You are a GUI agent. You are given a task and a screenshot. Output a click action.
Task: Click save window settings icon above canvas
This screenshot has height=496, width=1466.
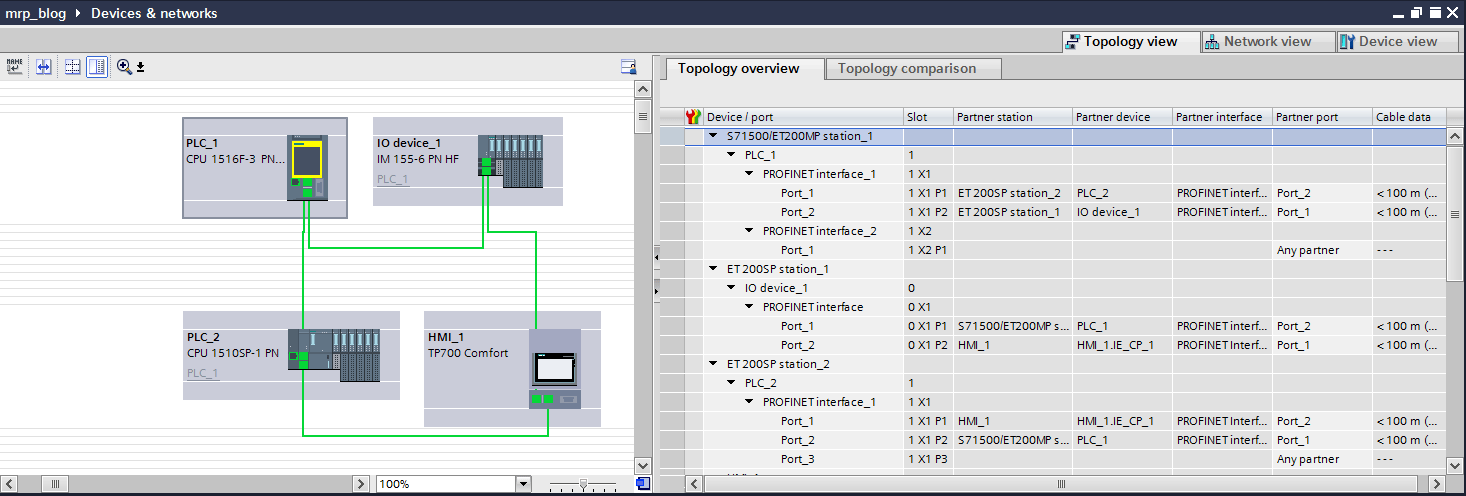[x=629, y=67]
